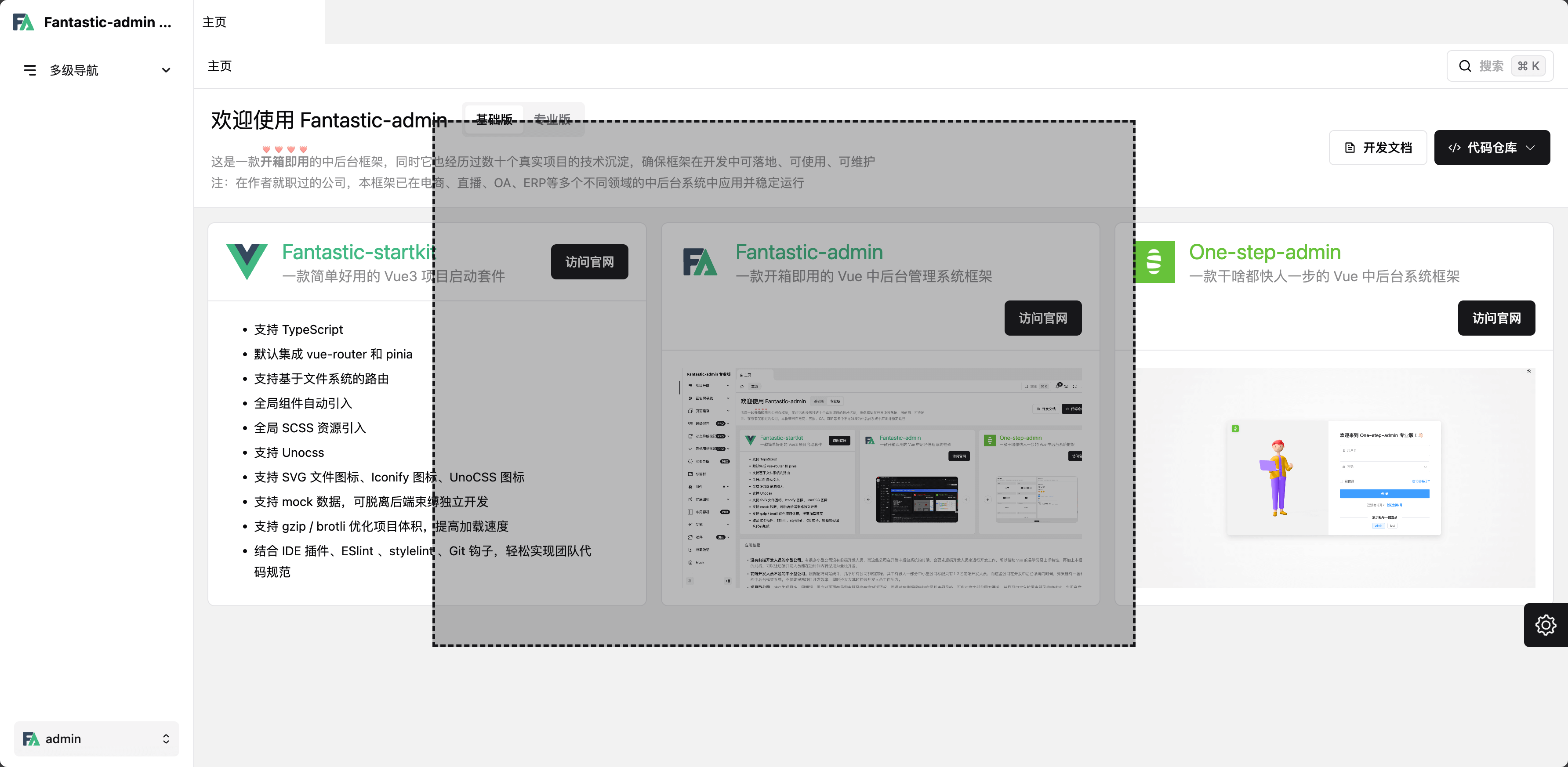Click the green One-step-admin logo
The image size is (1568, 767).
[1155, 262]
